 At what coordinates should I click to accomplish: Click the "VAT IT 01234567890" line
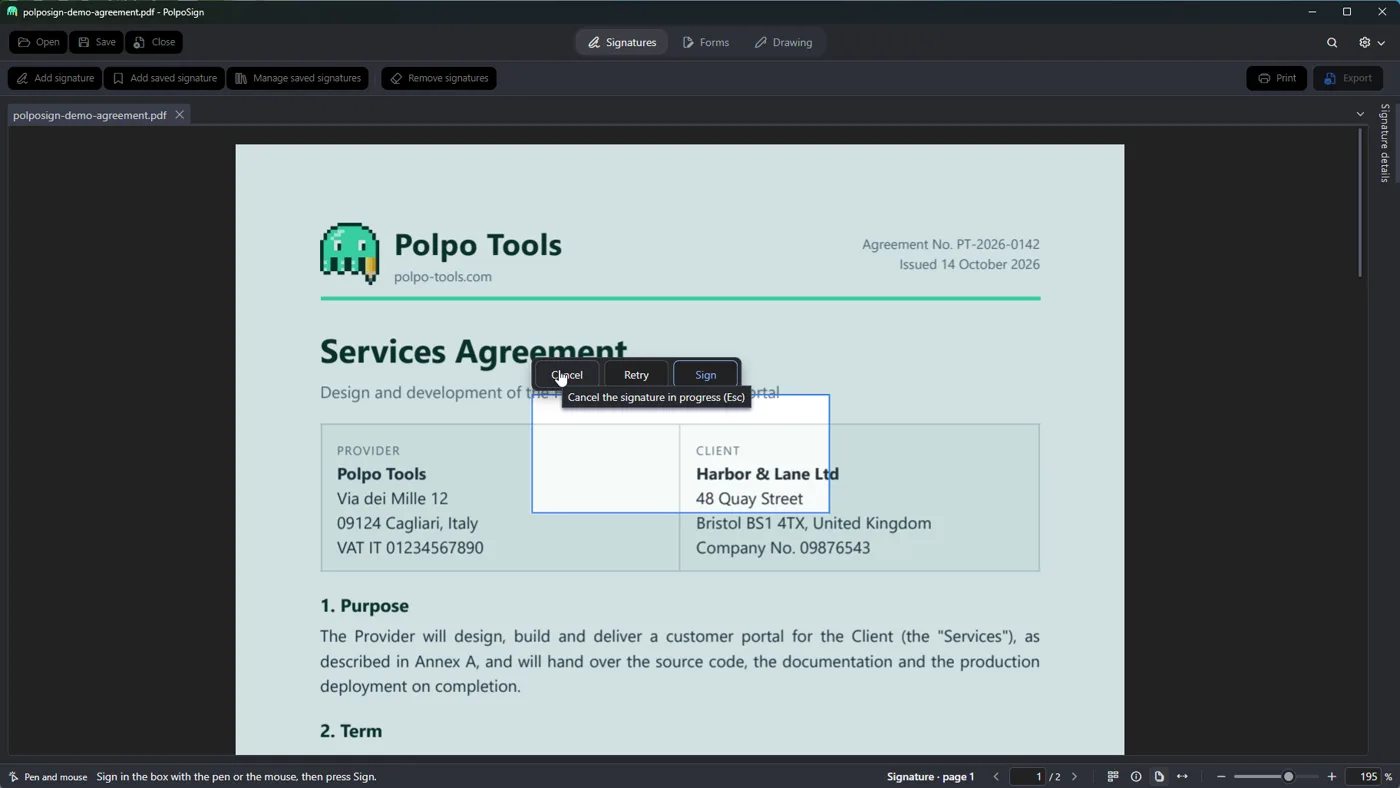click(410, 548)
